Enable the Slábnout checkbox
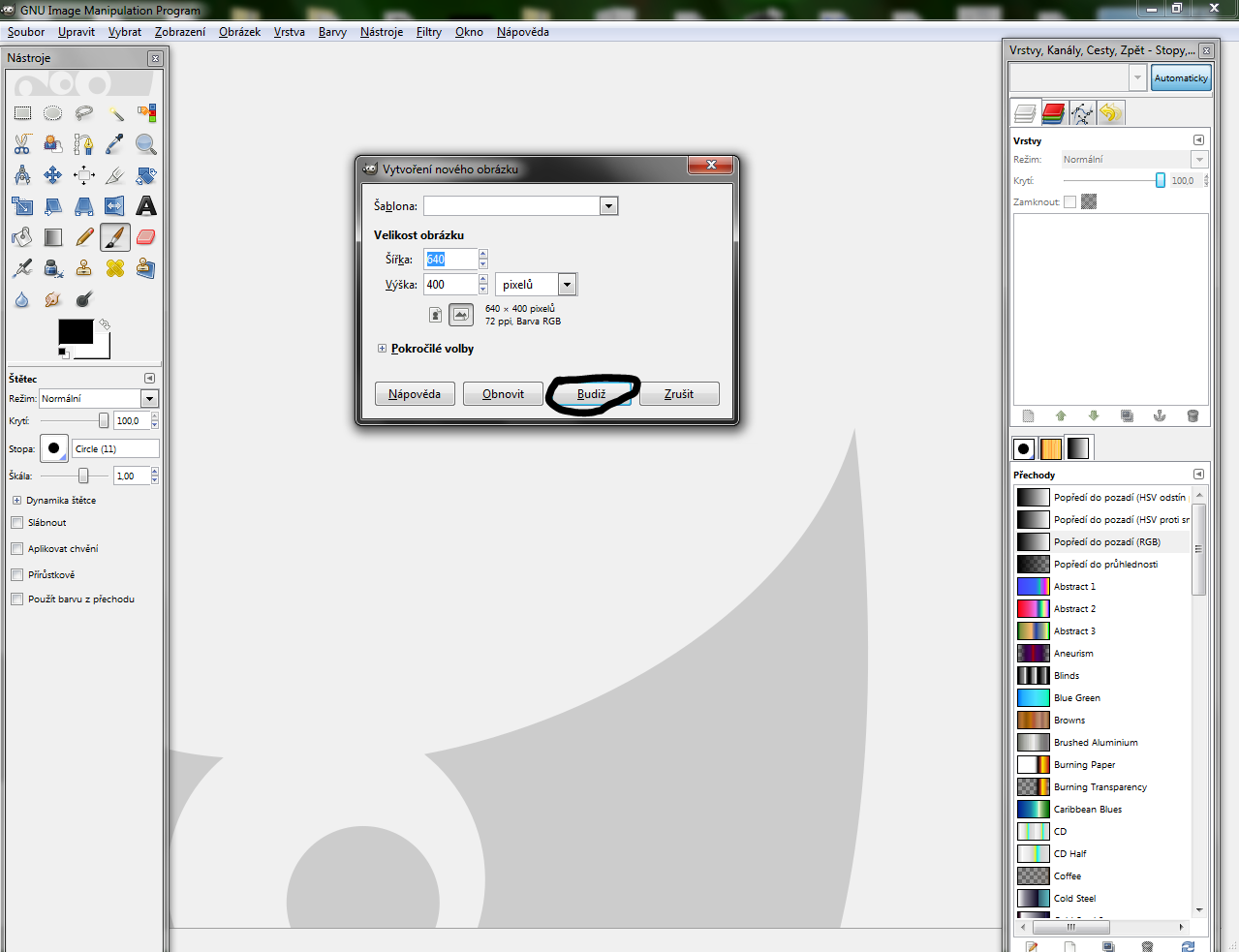 tap(17, 523)
